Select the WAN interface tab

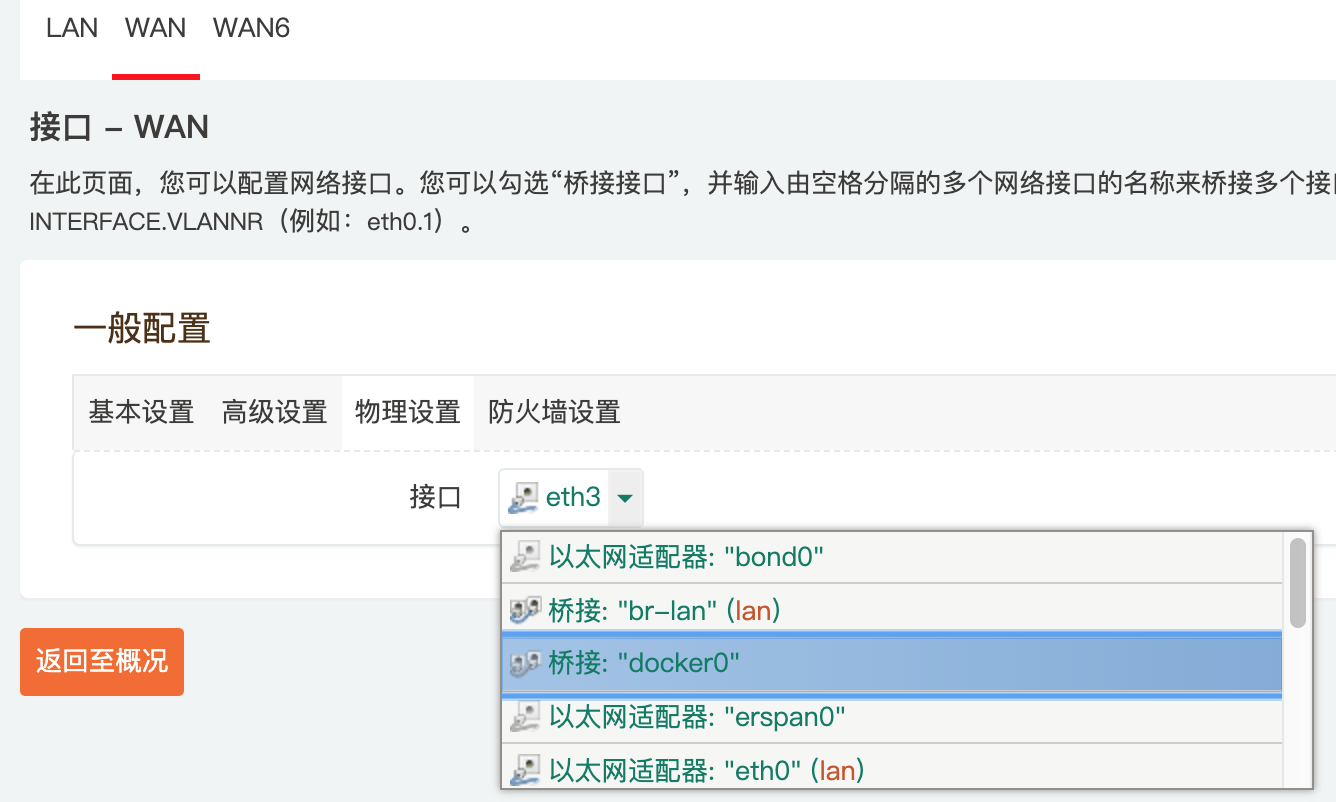coord(155,28)
